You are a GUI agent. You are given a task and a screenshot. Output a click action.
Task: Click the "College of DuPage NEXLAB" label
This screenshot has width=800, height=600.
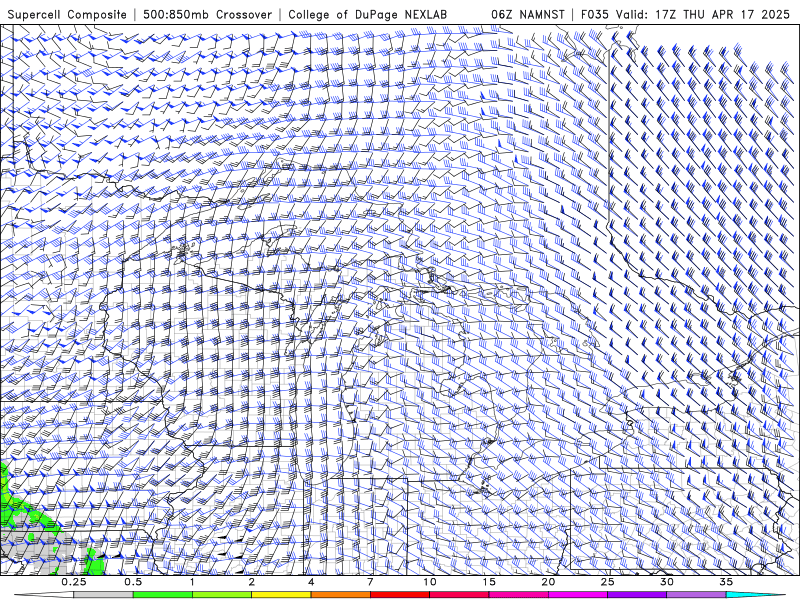coord(367,15)
